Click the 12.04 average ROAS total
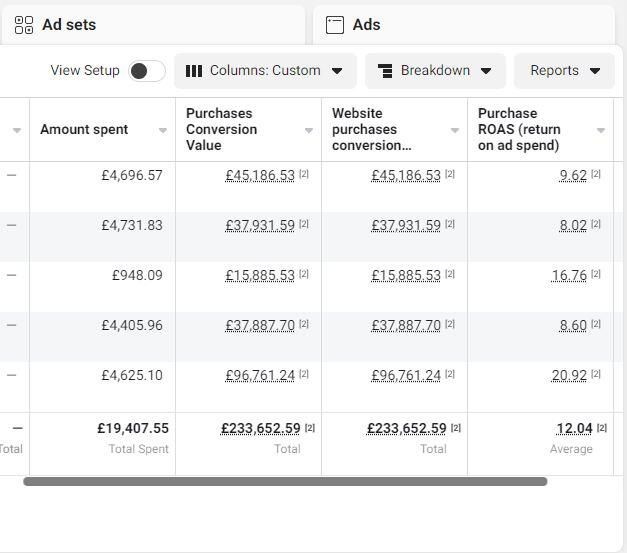This screenshot has width=627, height=553. (x=574, y=429)
